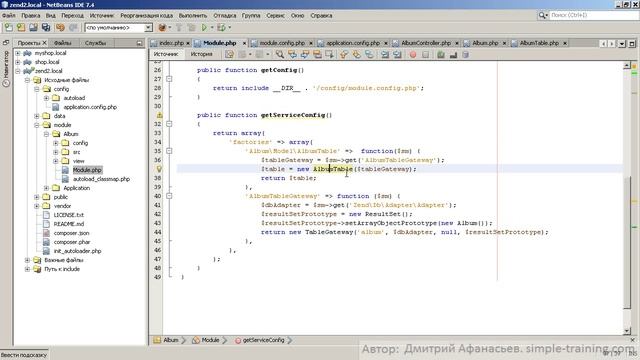Image resolution: width=640 pixels, height=360 pixels.
Task: Click the New File toolbar icon
Action: (x=9, y=27)
